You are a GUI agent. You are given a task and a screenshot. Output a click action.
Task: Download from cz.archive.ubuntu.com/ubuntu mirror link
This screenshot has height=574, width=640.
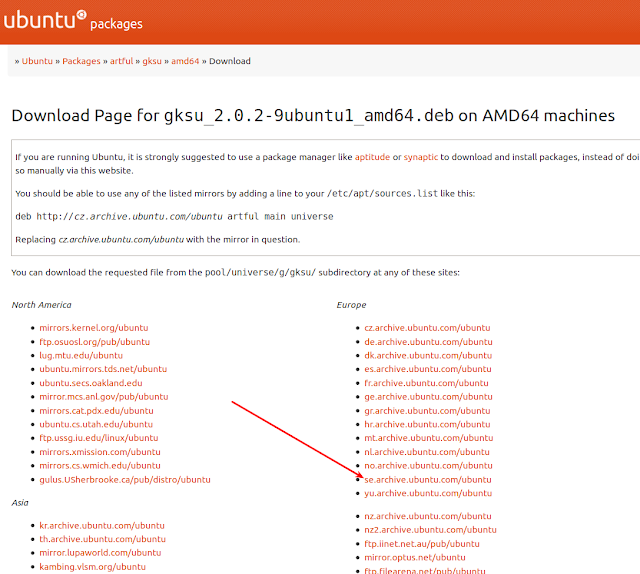pos(427,328)
